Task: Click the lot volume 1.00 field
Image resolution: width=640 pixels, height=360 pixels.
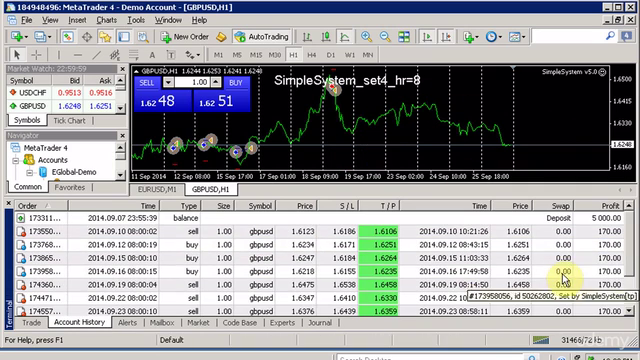Action: 192,82
